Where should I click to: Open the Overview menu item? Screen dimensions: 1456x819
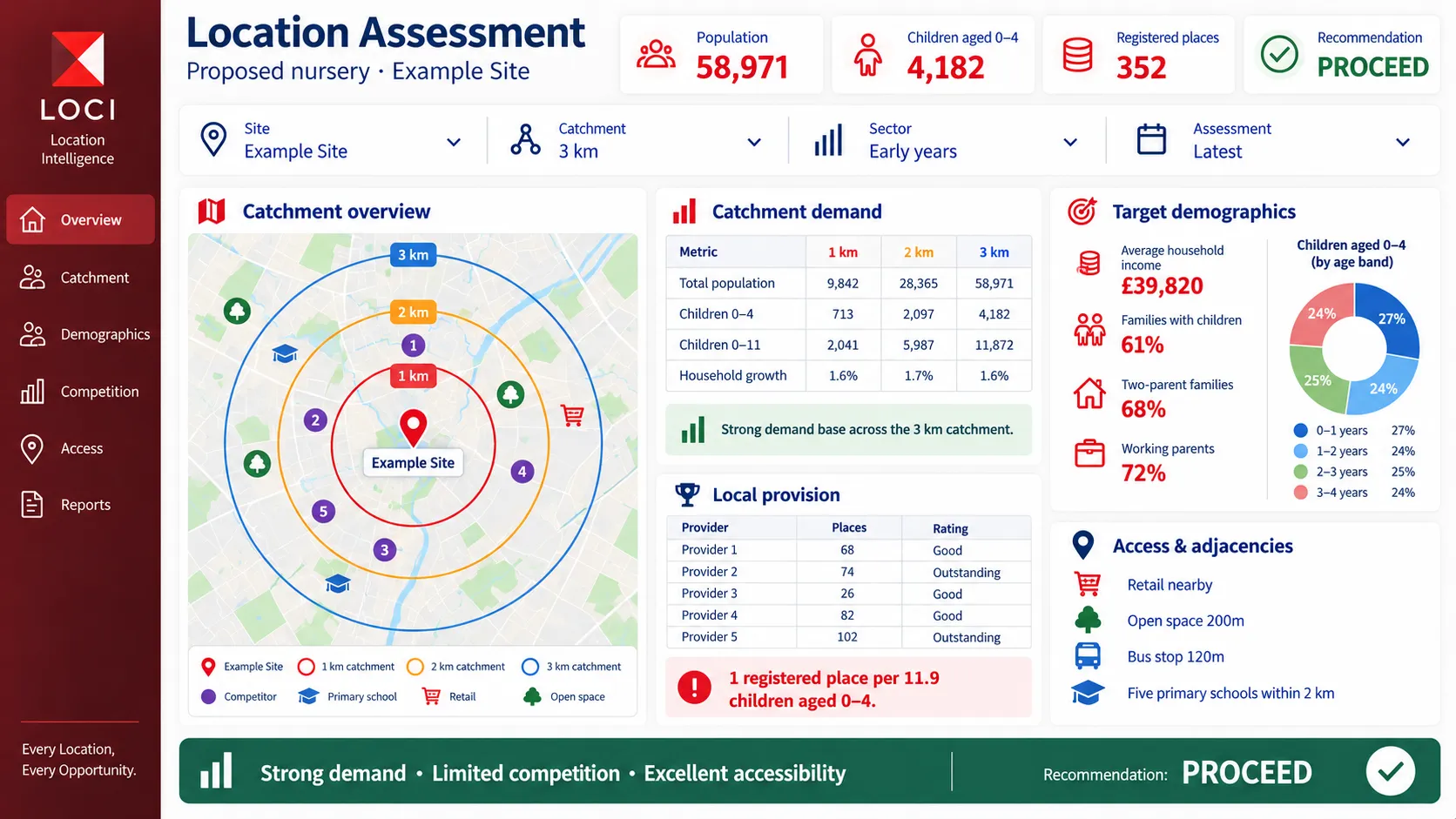(80, 219)
